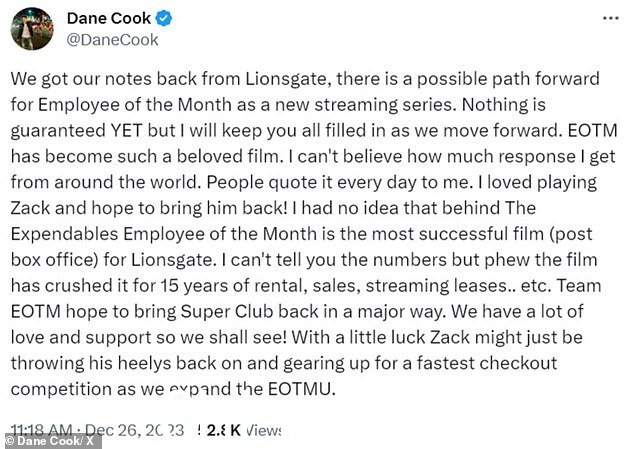Click the phrase 15 years in the post
Screen dimensions: 634x449
coord(196,286)
